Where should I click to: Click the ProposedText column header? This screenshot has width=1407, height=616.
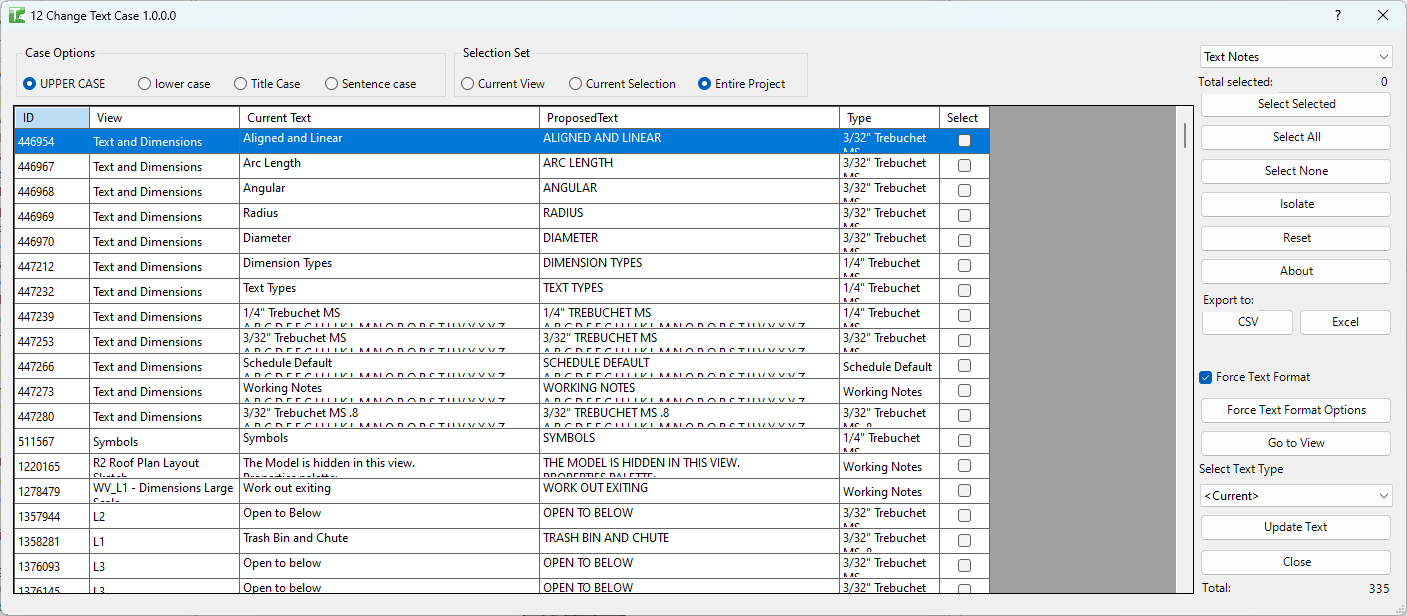click(689, 118)
